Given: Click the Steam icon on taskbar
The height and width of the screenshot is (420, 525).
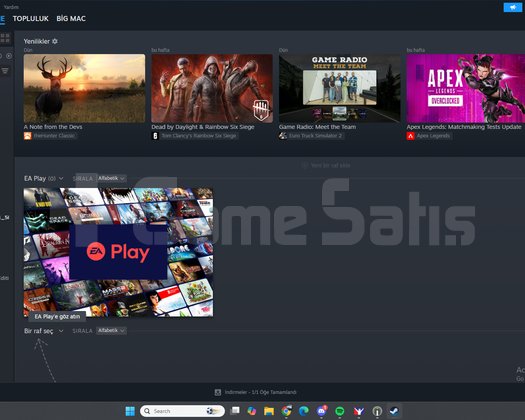Looking at the screenshot, I should tap(394, 411).
